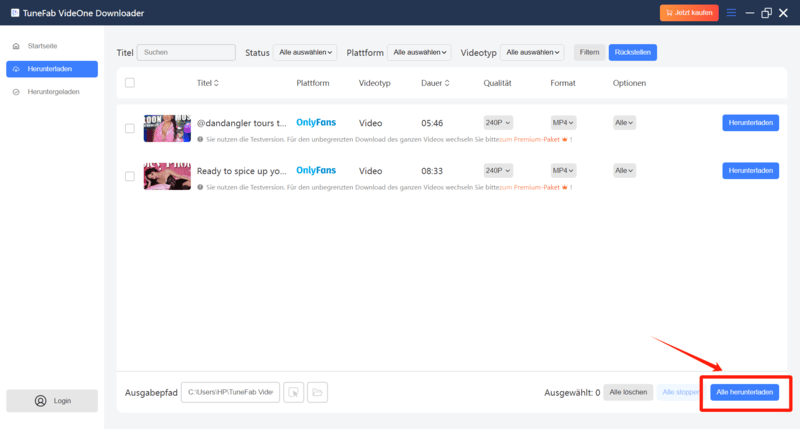Image resolution: width=800 pixels, height=429 pixels.
Task: Click the Plattform column header
Action: 312,83
